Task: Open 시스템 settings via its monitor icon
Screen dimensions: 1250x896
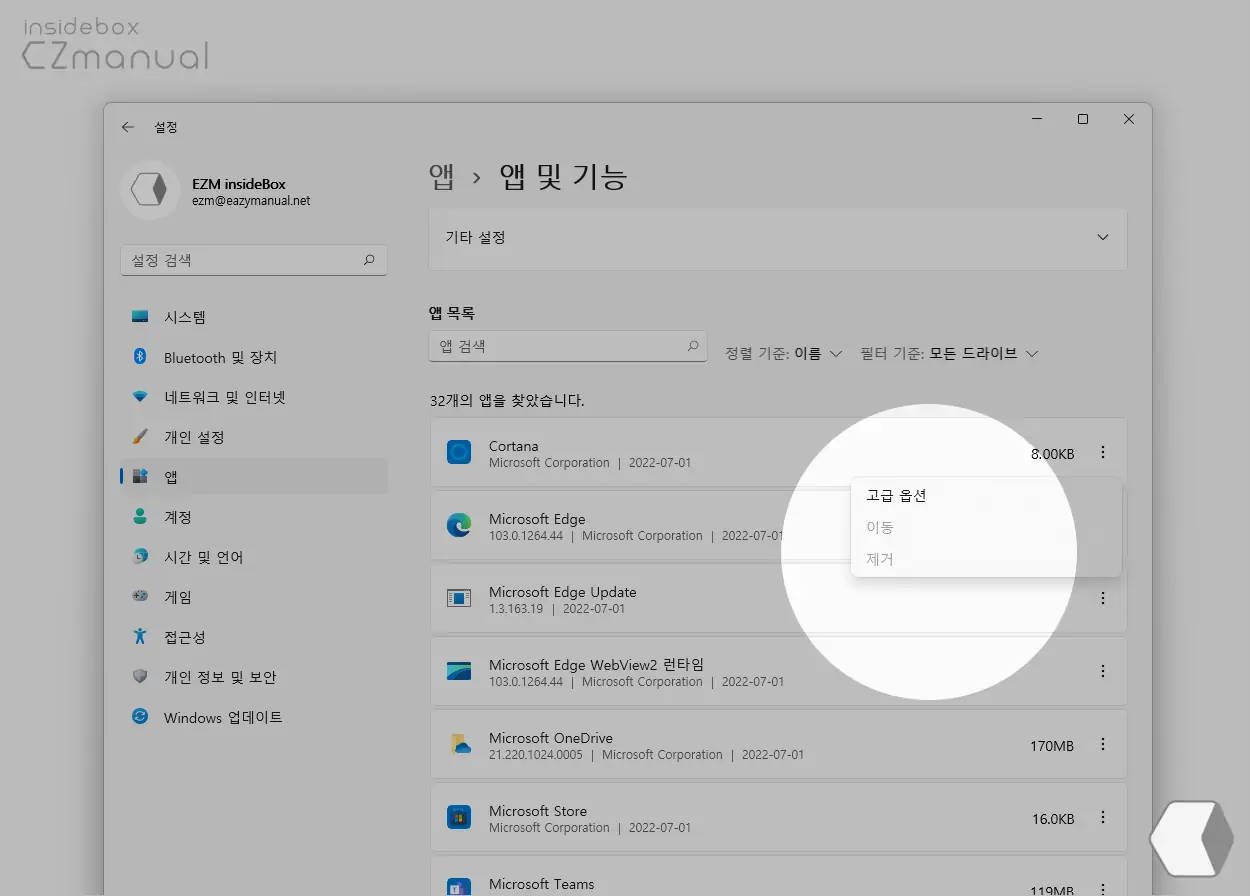Action: click(140, 317)
